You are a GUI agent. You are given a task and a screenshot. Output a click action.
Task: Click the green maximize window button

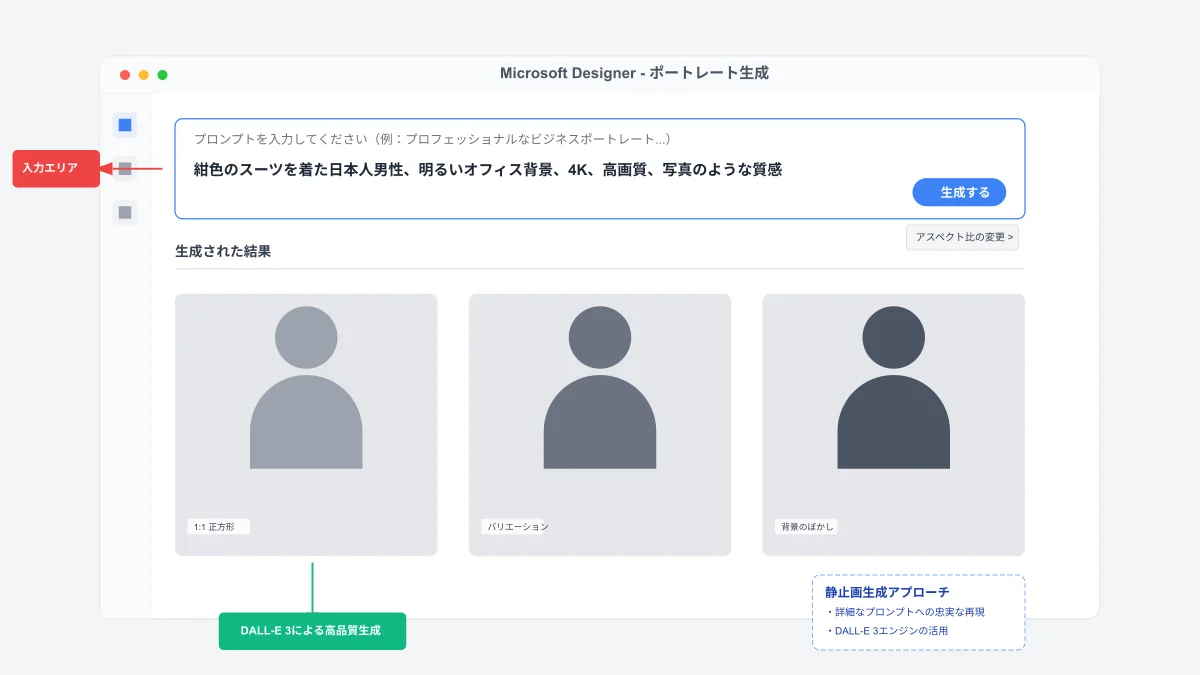[x=163, y=75]
